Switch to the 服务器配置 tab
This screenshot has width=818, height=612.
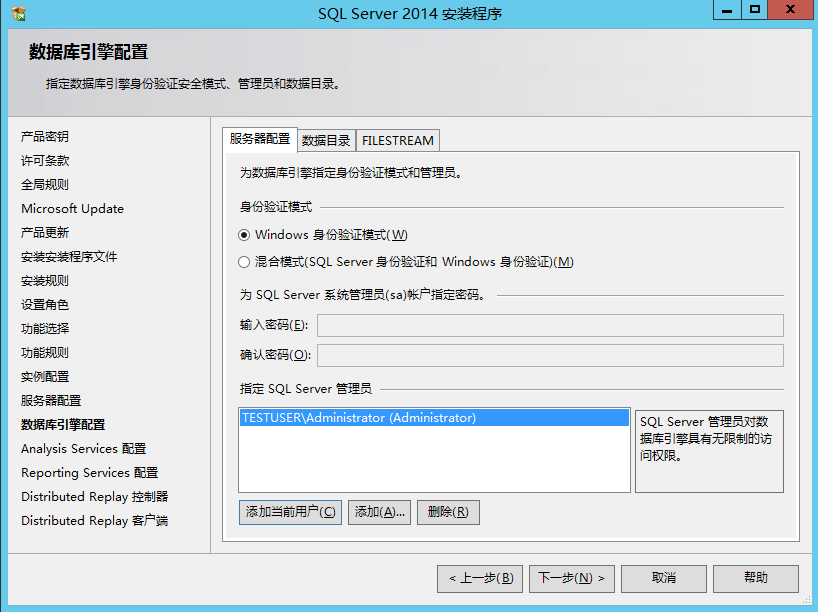tap(260, 139)
